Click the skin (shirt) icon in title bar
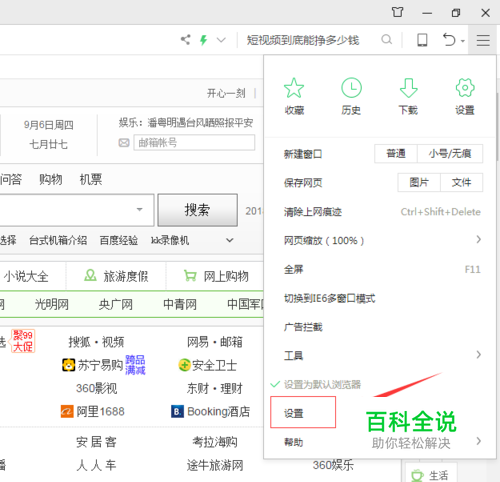 pyautogui.click(x=397, y=12)
